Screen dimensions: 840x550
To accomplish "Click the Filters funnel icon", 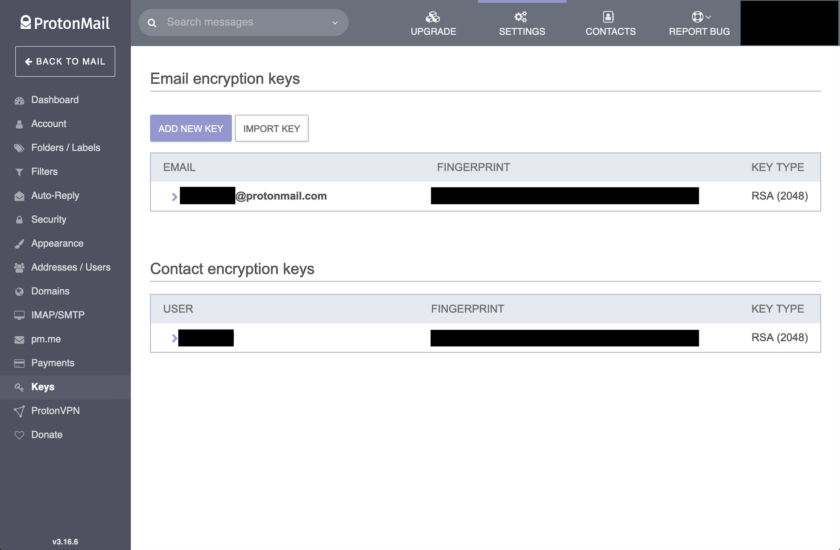I will pyautogui.click(x=19, y=172).
